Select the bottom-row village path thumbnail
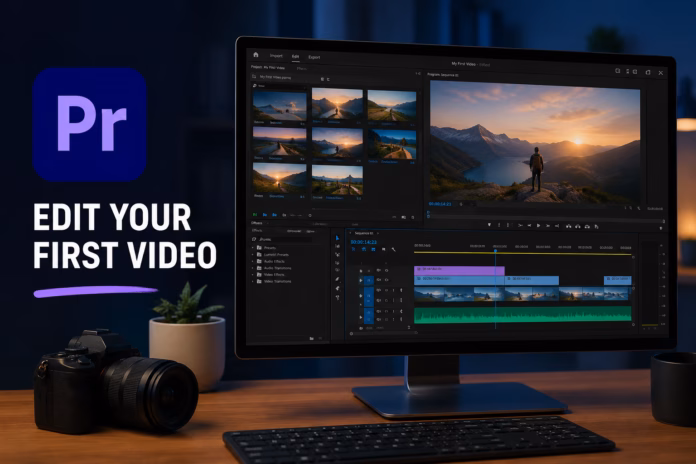Screen dimensions: 696x464 [337, 180]
